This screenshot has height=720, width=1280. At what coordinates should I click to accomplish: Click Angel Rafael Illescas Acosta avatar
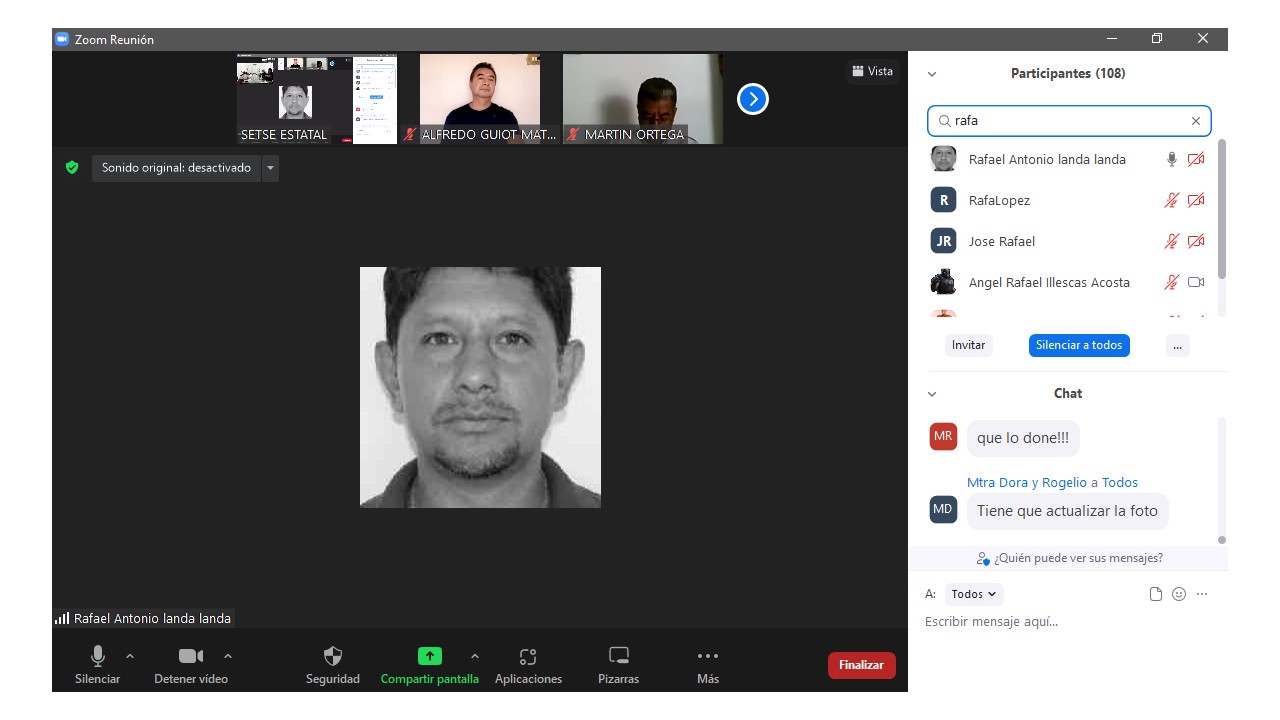point(943,282)
